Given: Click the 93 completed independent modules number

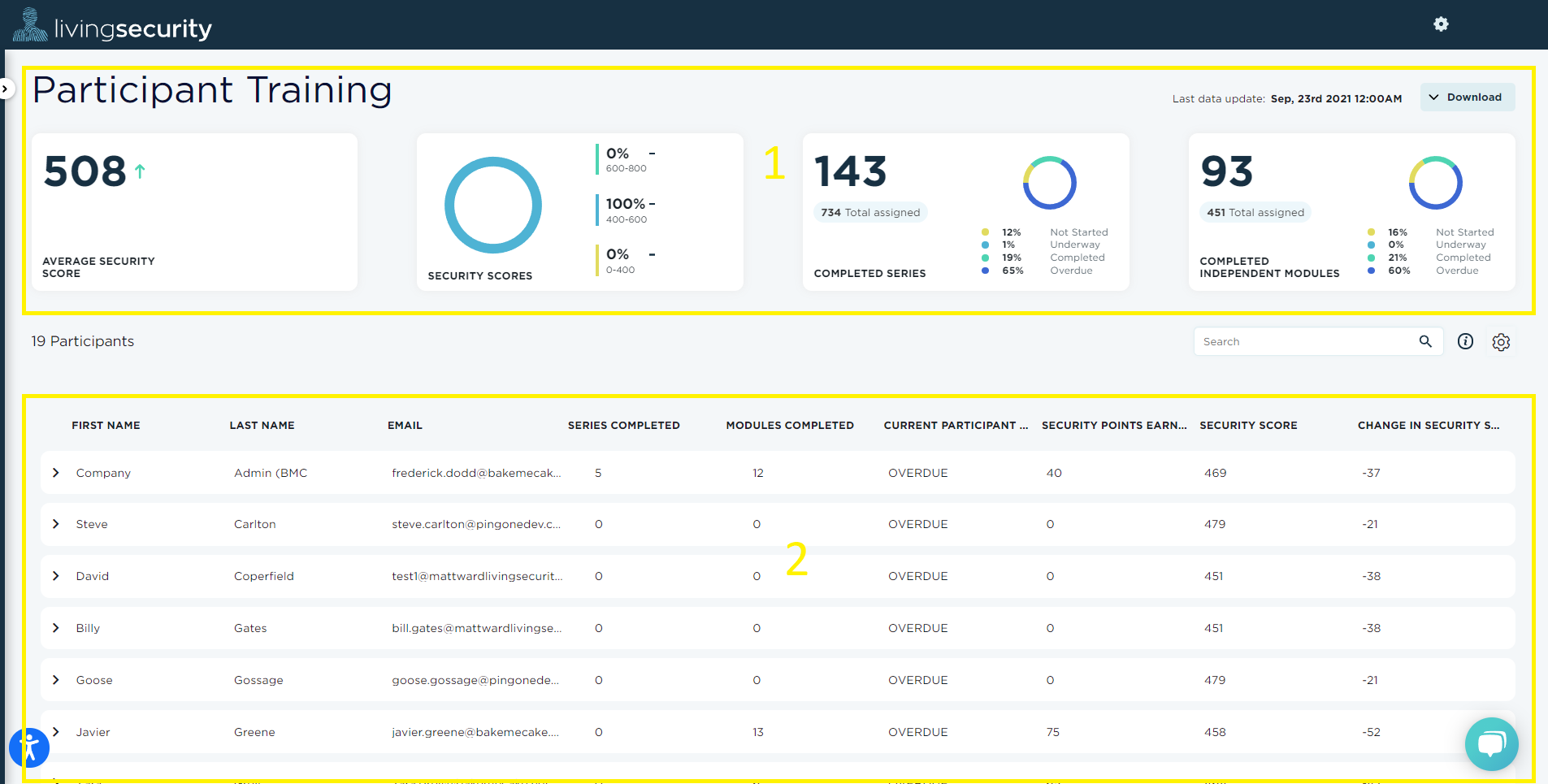Looking at the screenshot, I should coord(1227,171).
